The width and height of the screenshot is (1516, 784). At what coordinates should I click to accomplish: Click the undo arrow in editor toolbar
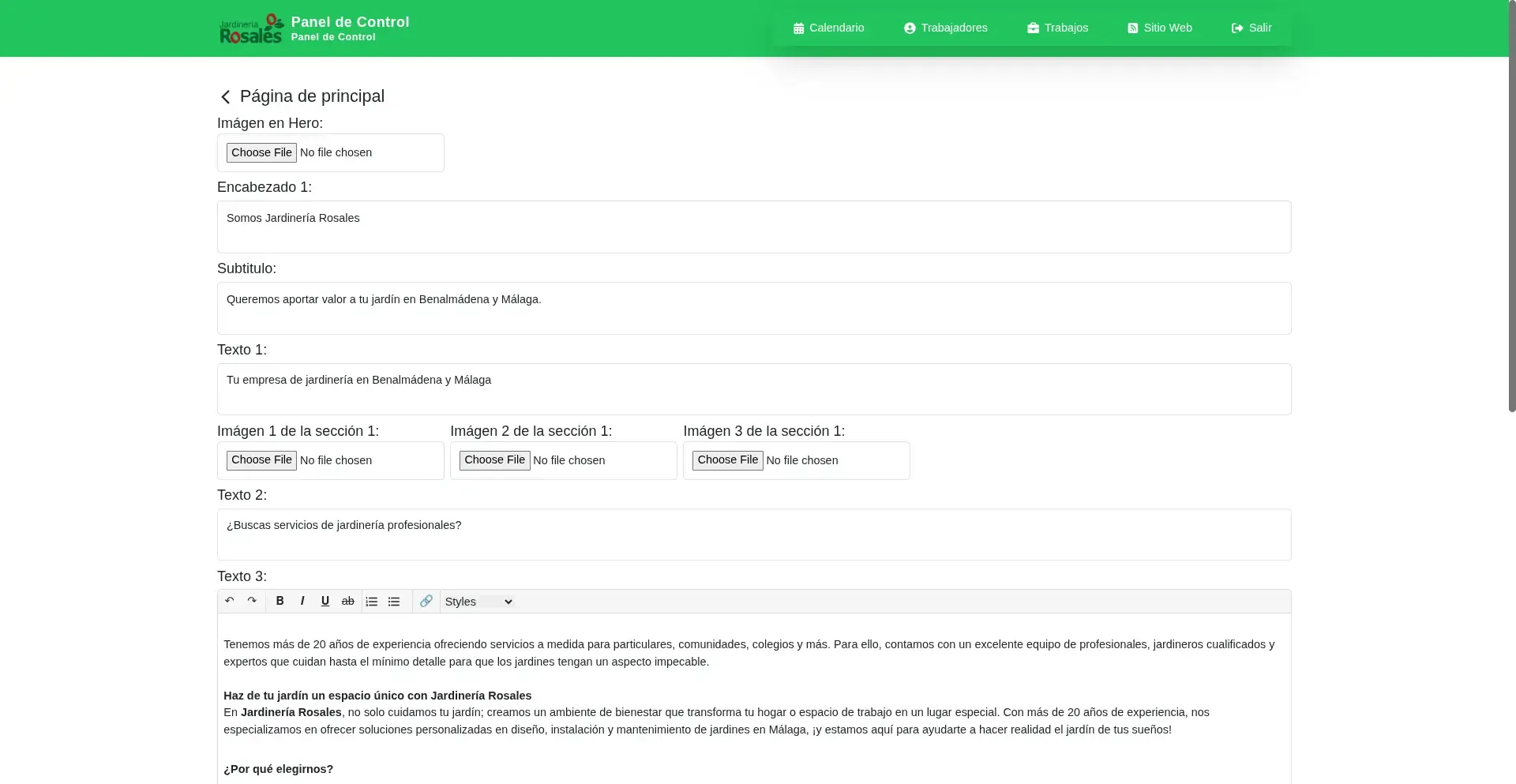[x=229, y=601]
